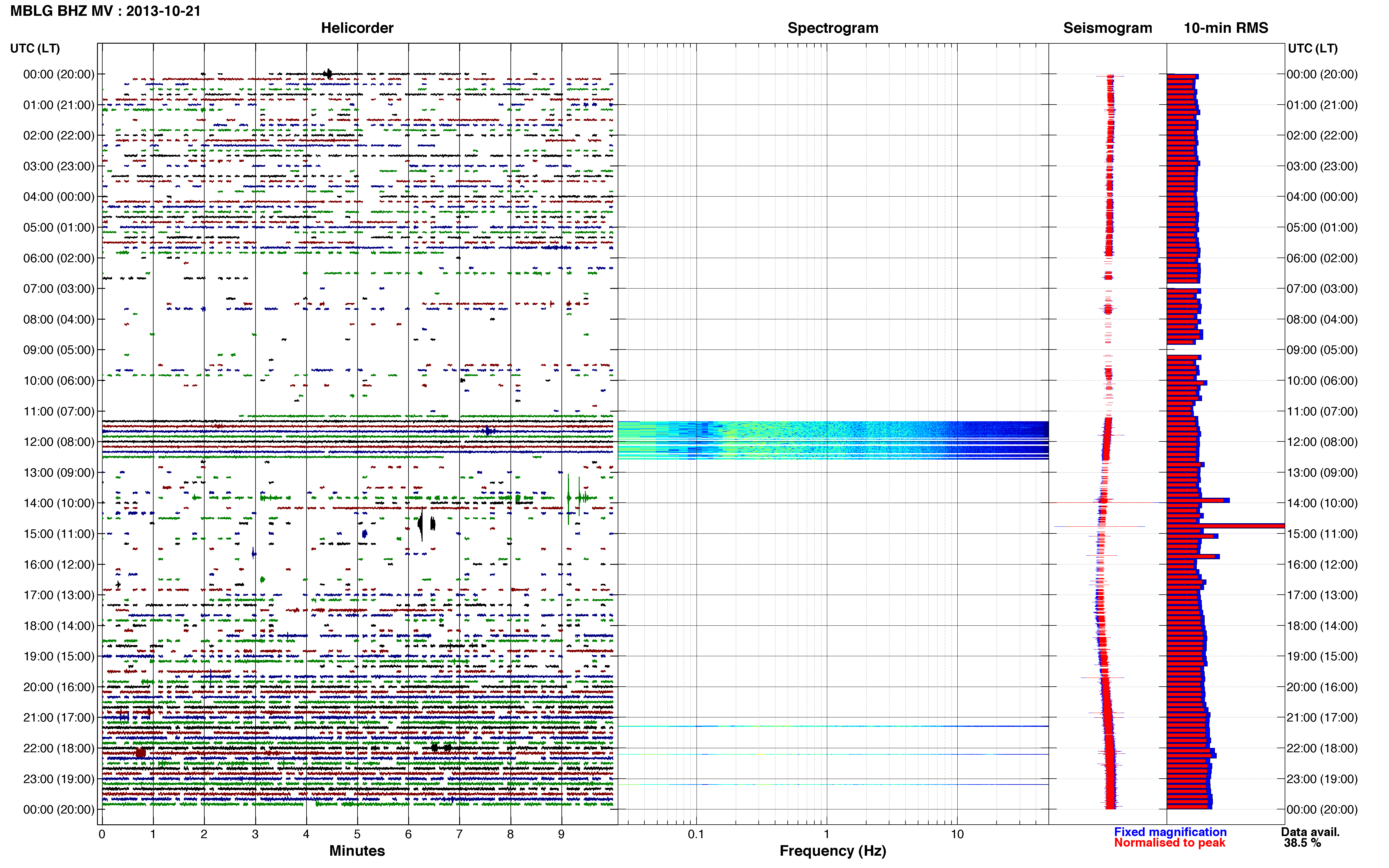Viewport: 1389px width, 868px height.
Task: Click left axis label '22:00 (18:00)'
Action: click(59, 748)
